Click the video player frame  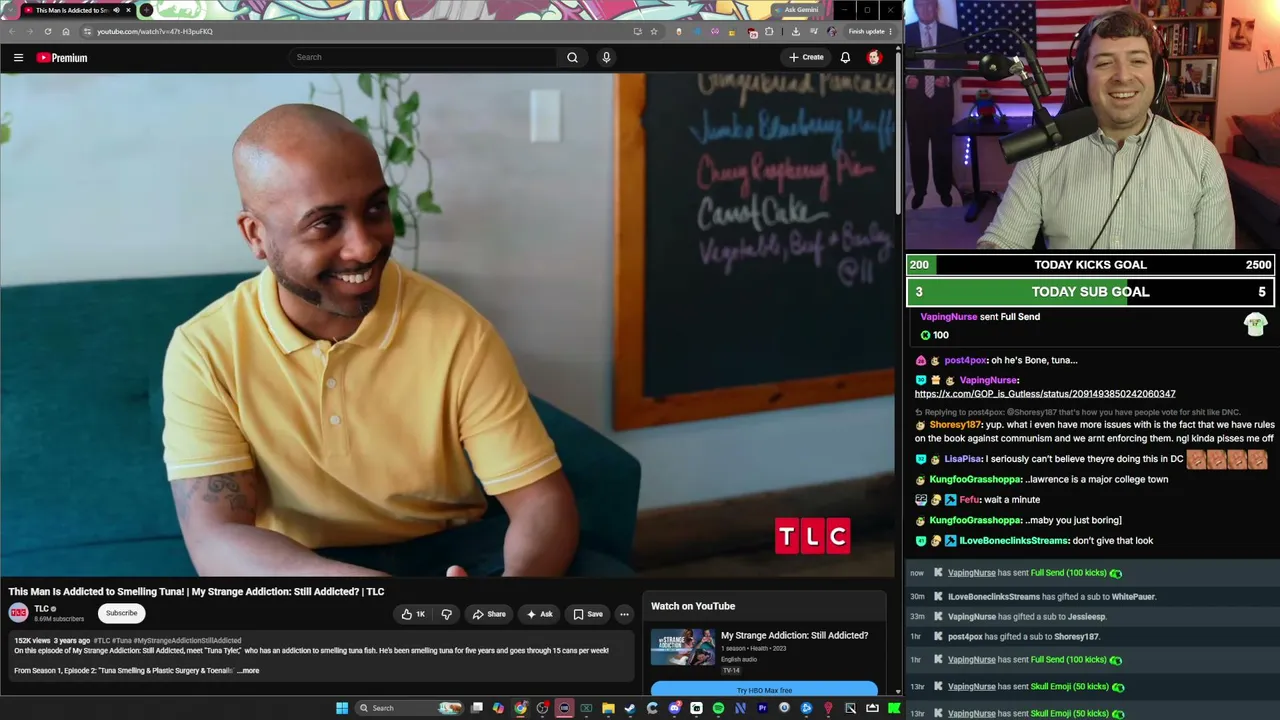click(448, 325)
